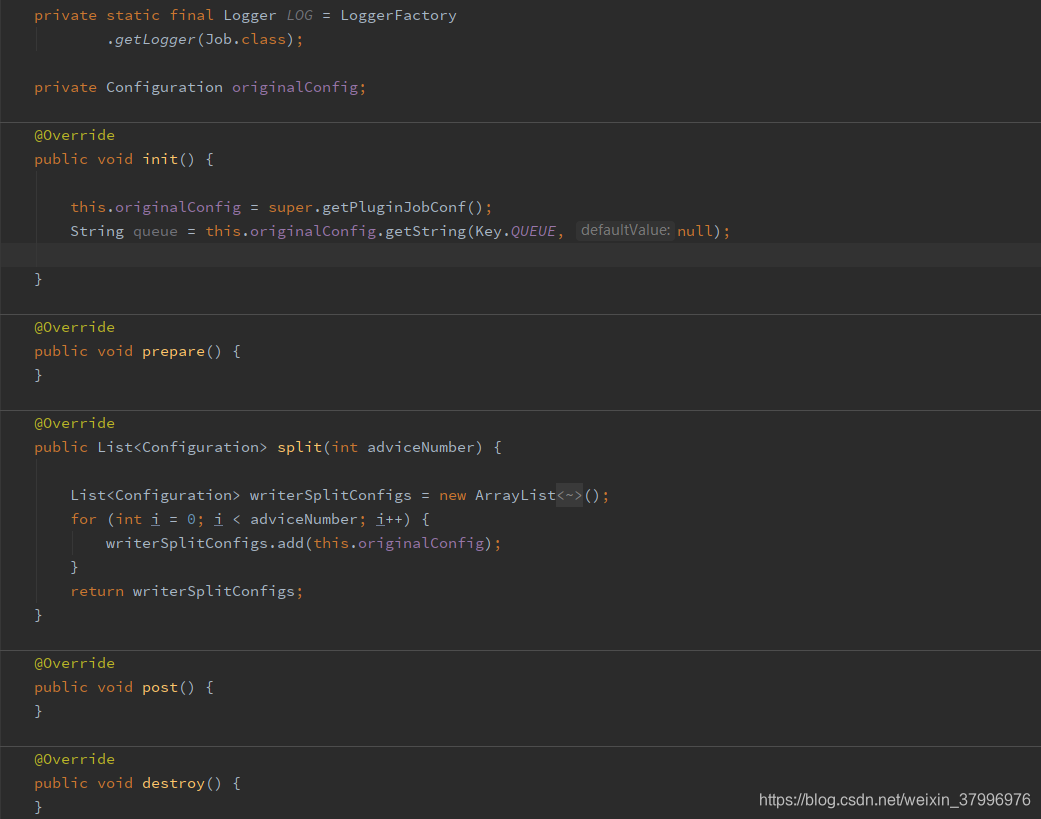The image size is (1041, 819).
Task: Click the 'prepare' method name
Action: tap(173, 352)
